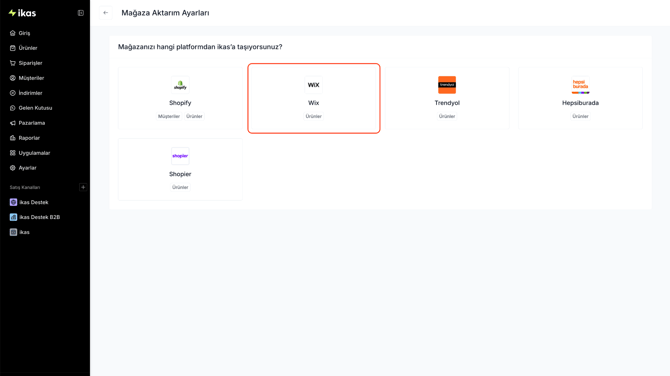Click the platform question heading text
The width and height of the screenshot is (670, 376).
coord(200,47)
